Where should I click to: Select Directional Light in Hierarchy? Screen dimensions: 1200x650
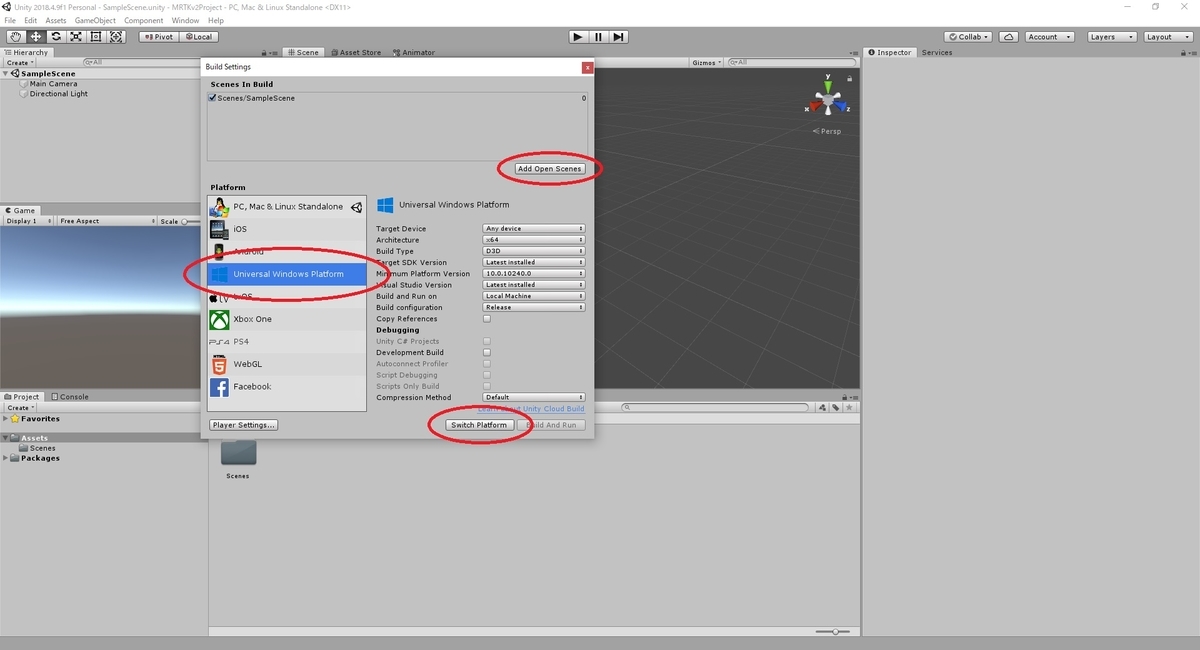click(58, 94)
